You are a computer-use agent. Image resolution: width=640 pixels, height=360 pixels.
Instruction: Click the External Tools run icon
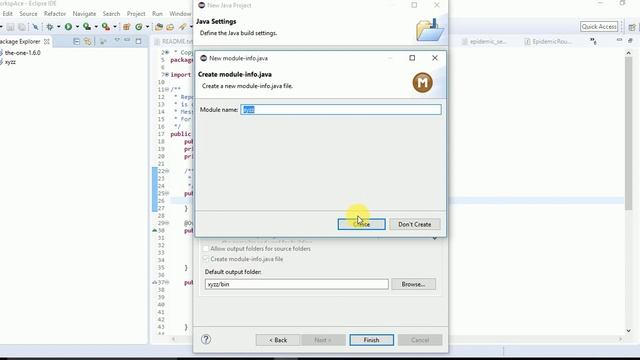pyautogui.click(x=106, y=27)
